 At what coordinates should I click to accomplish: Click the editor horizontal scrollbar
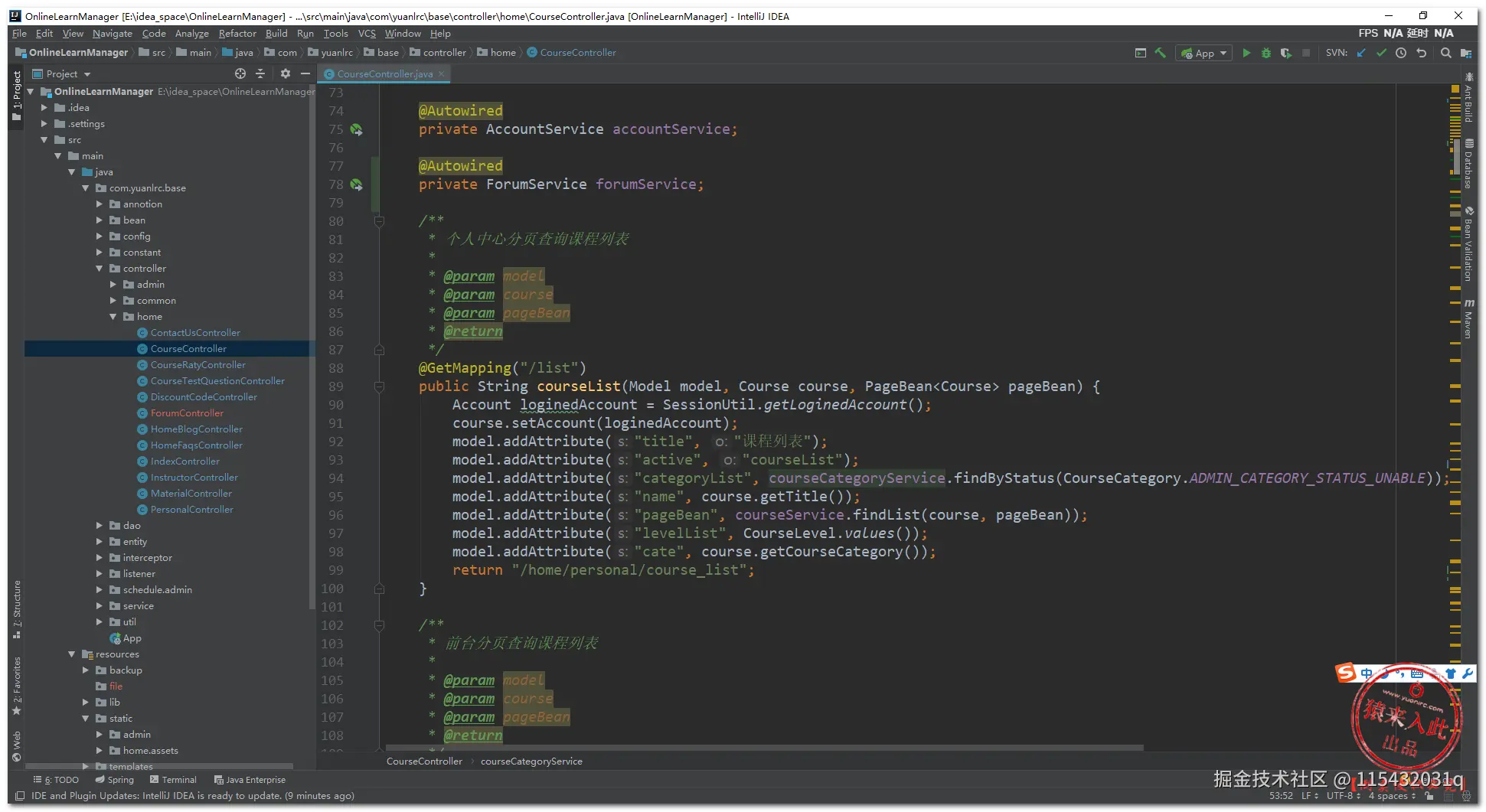tap(764, 748)
